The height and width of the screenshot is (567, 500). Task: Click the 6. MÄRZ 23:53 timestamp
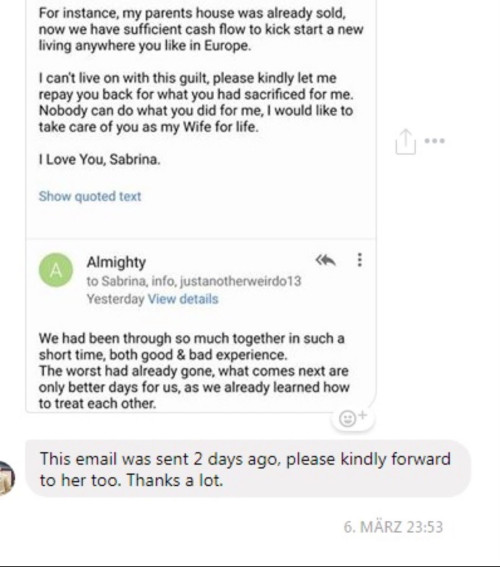point(393,527)
